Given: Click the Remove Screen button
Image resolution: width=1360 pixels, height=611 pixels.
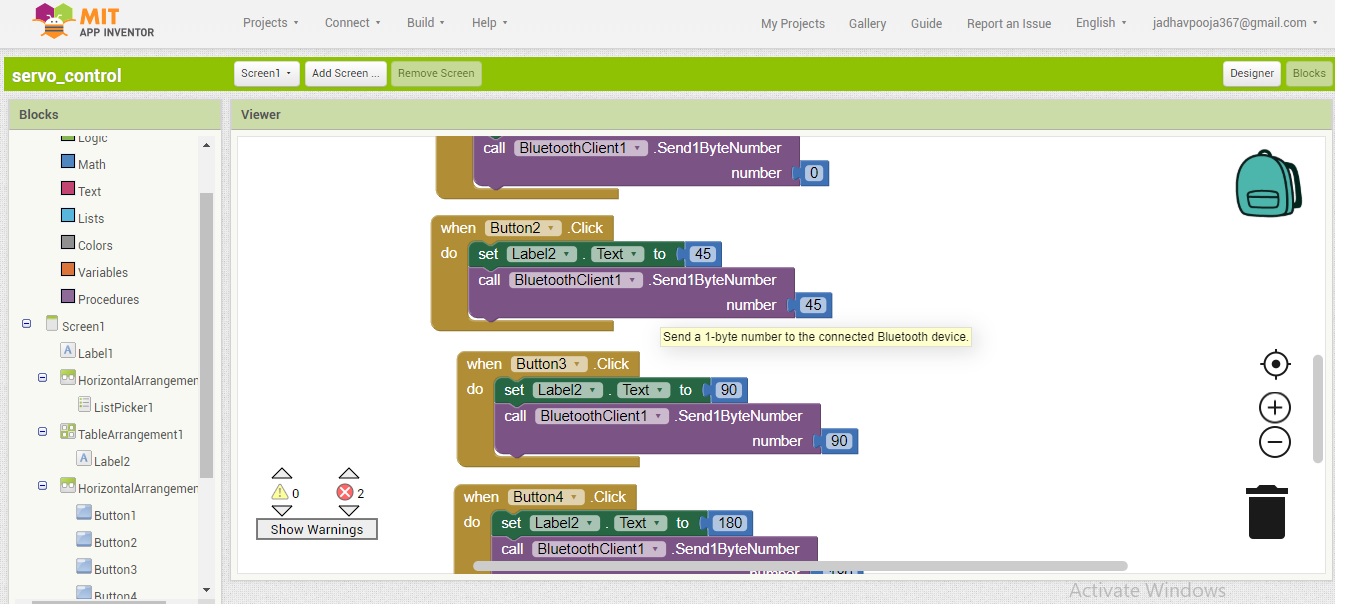Looking at the screenshot, I should point(436,73).
